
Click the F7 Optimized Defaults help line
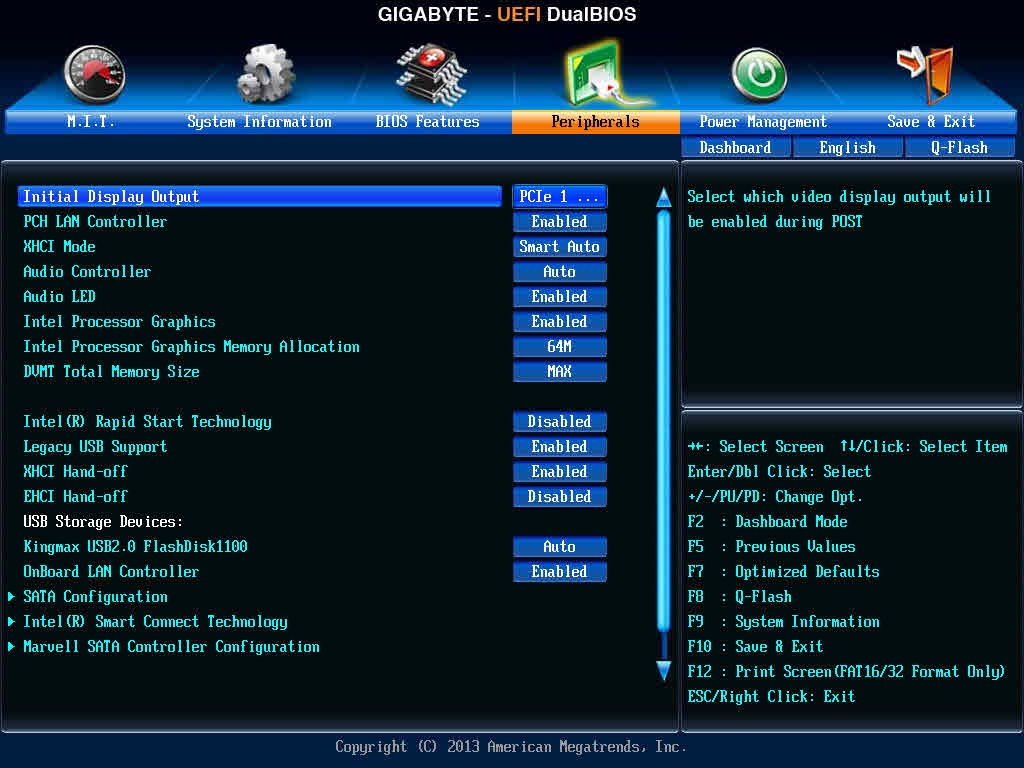[x=784, y=572]
